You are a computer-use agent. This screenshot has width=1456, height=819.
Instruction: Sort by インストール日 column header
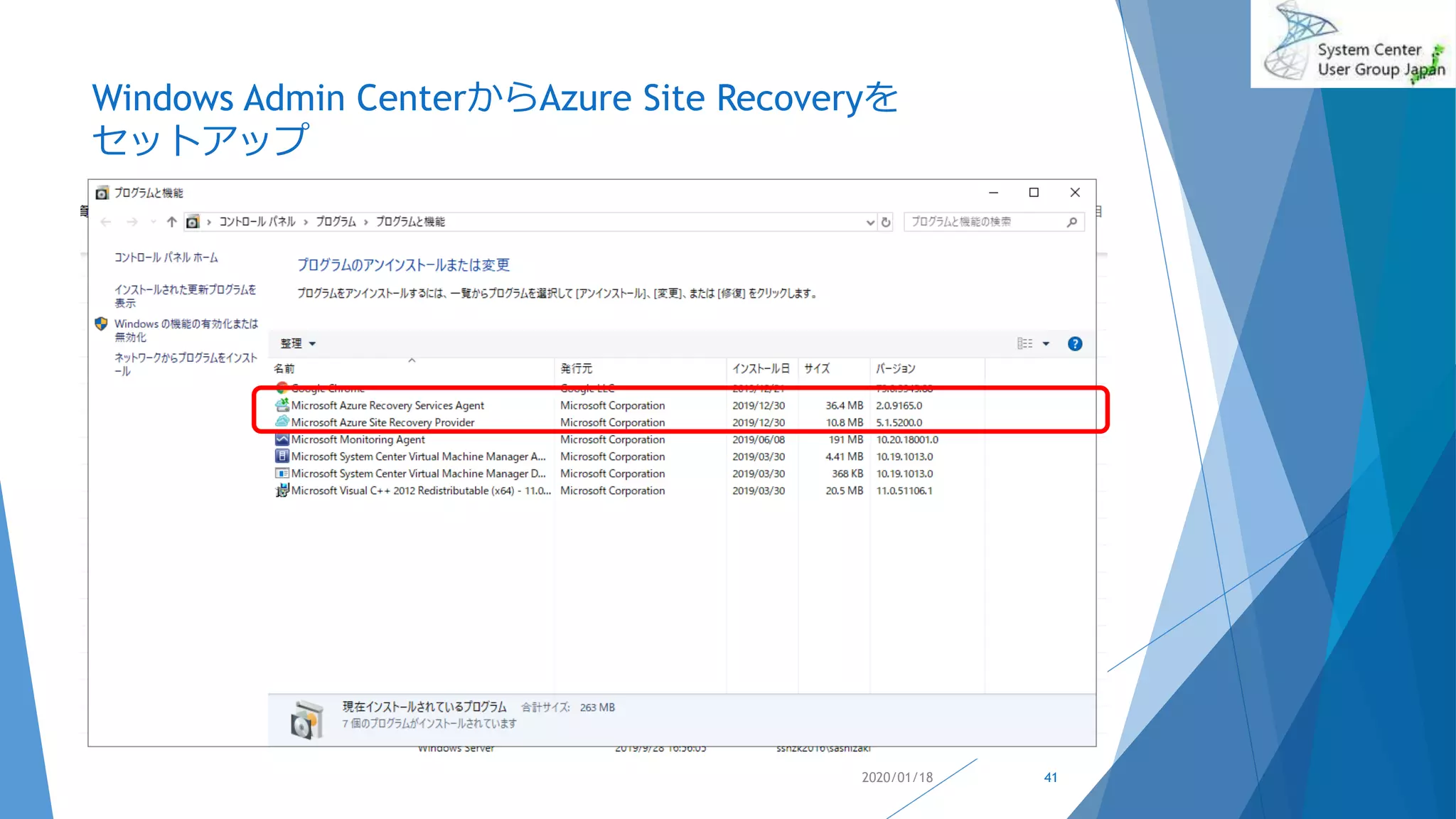(762, 368)
